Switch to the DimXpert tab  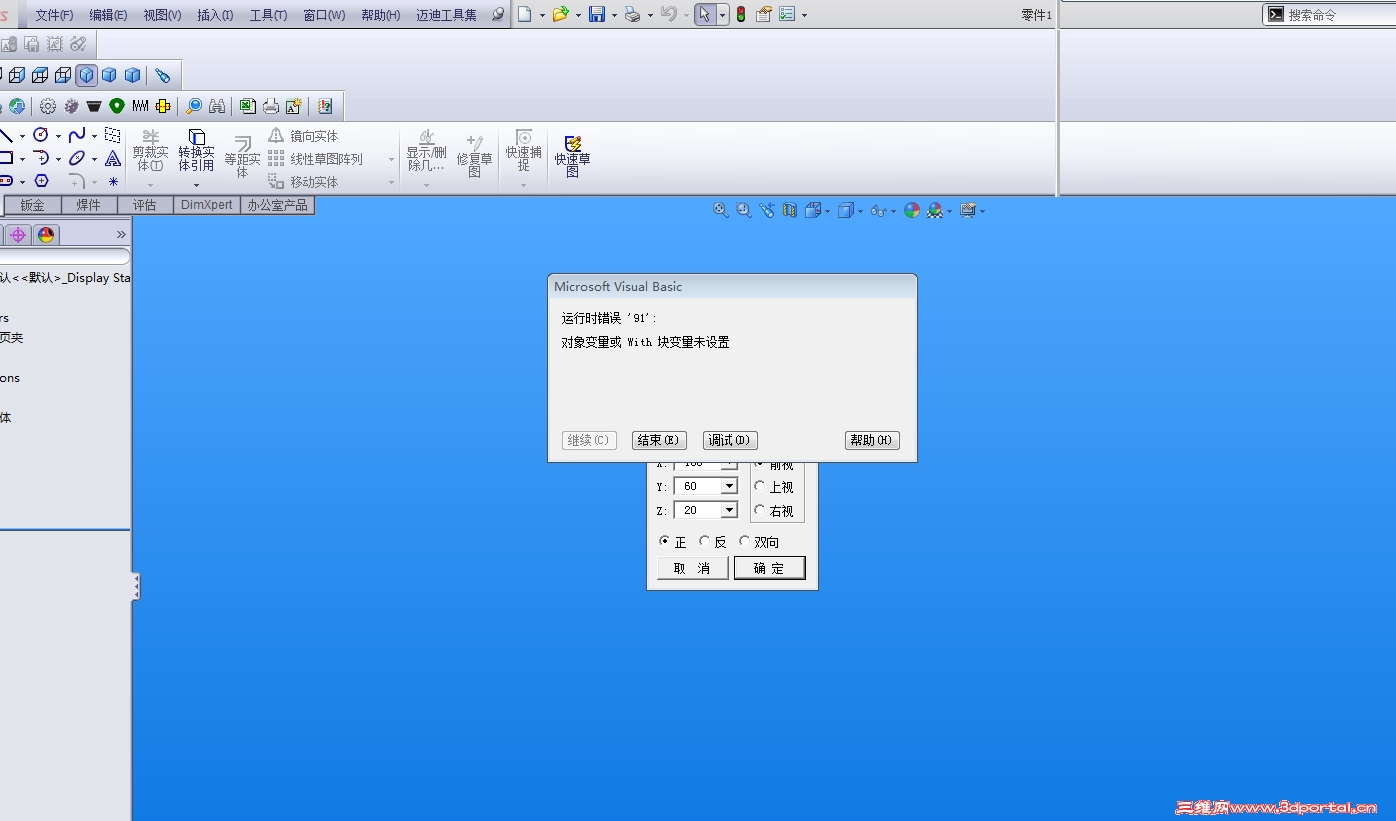[207, 205]
